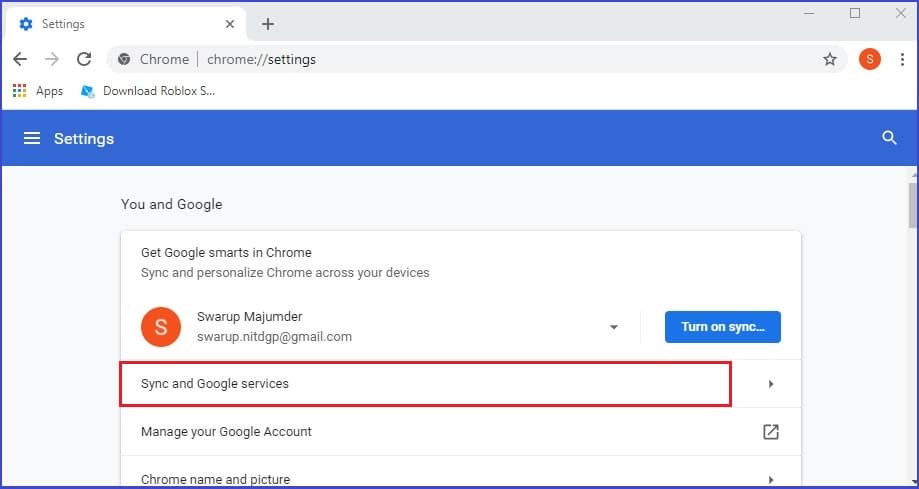Open the Apps shortcut in bookmarks bar
919x489 pixels.
point(38,91)
